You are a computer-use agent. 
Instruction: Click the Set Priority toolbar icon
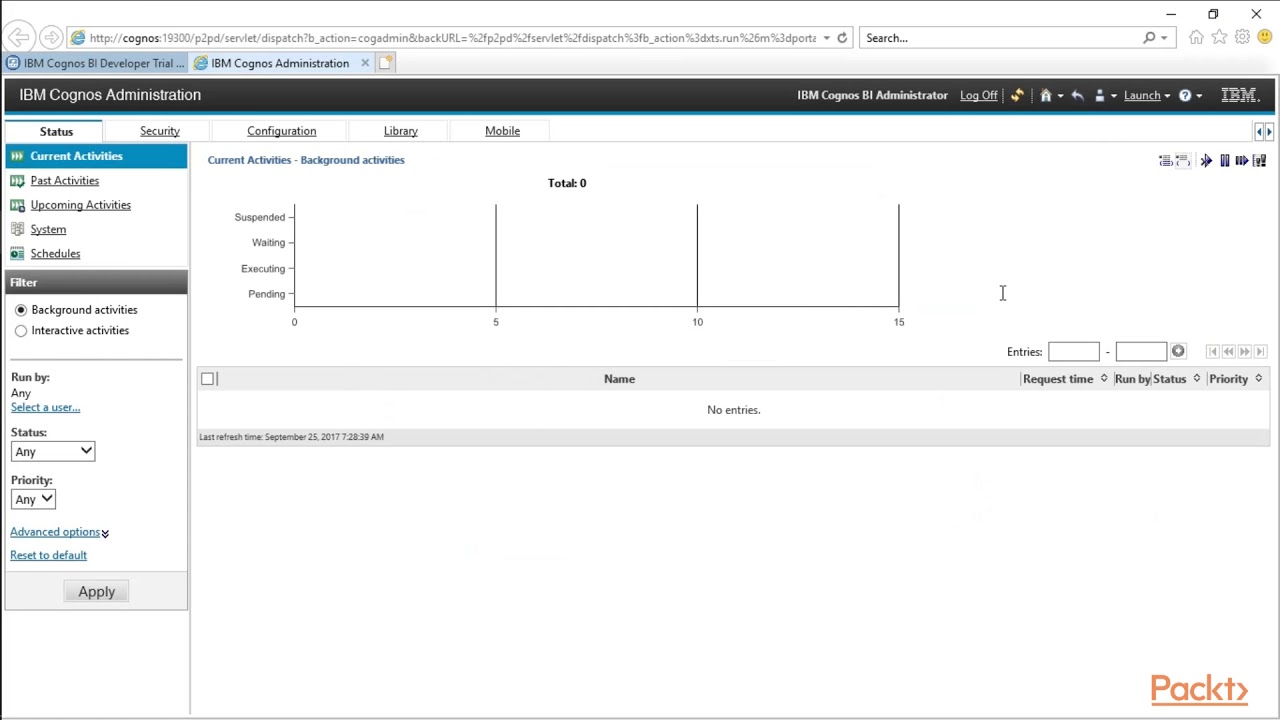point(1260,161)
